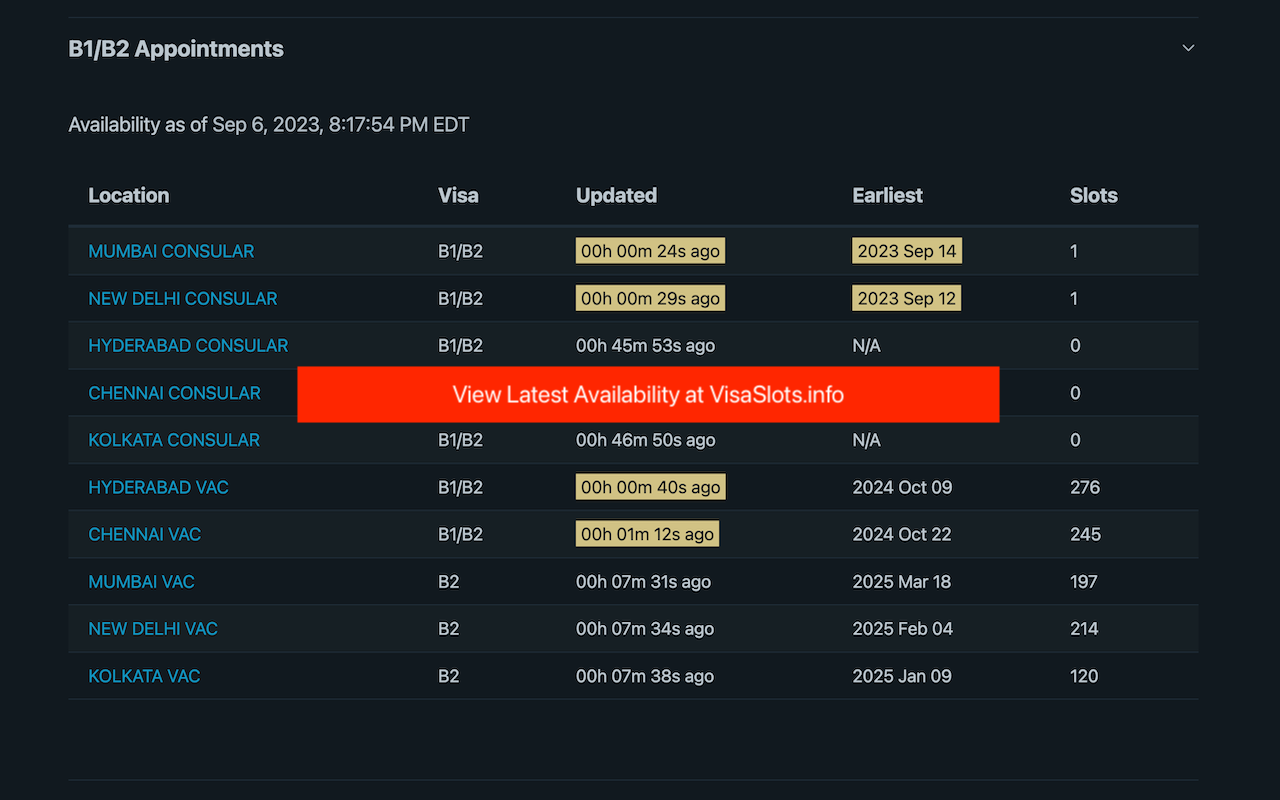Open the KOLKATA VAC location link
The width and height of the screenshot is (1280, 800).
tap(144, 676)
